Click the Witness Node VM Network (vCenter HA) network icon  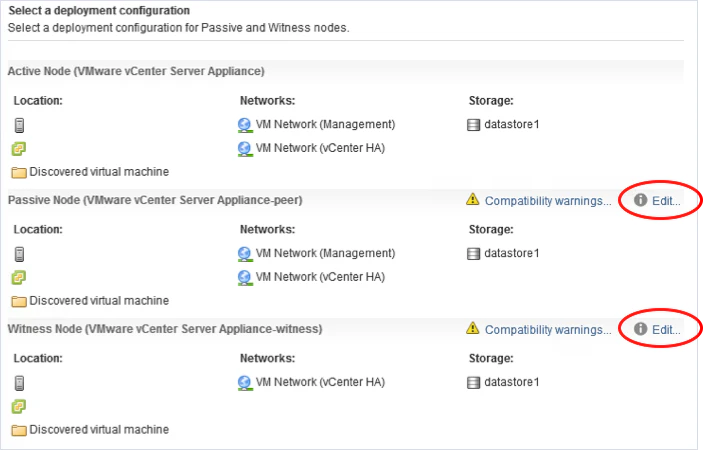245,383
